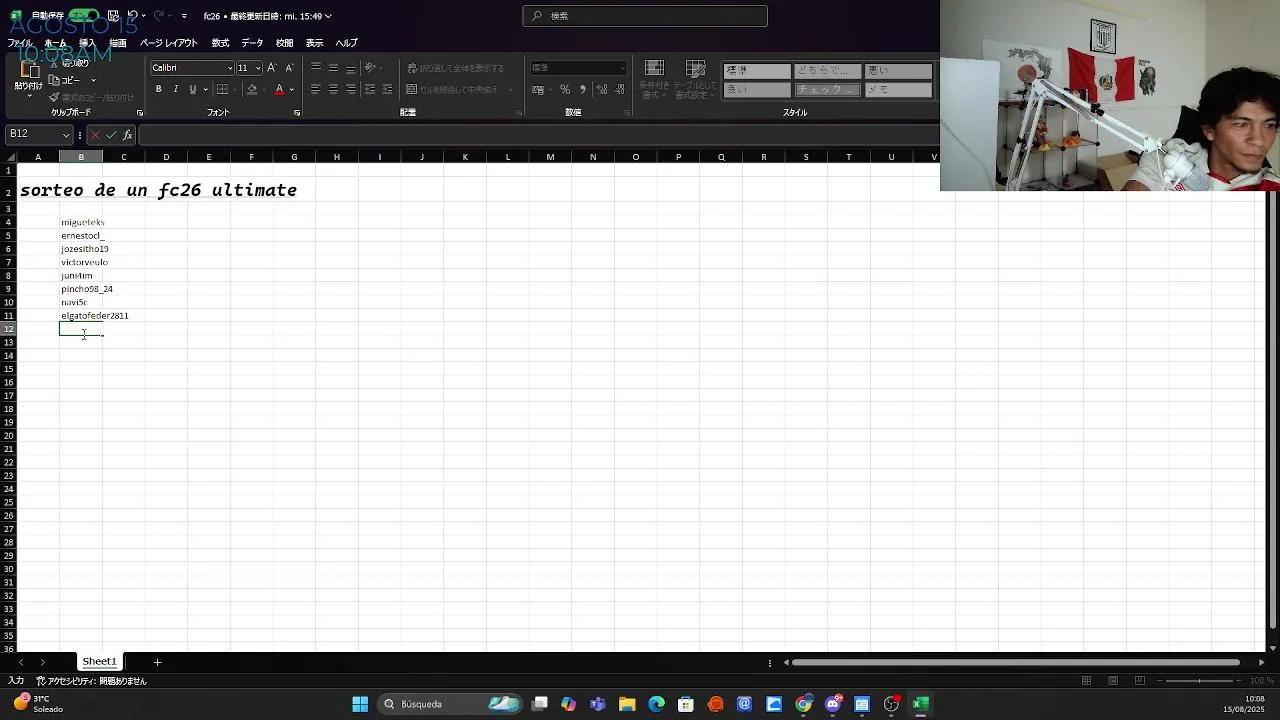This screenshot has height=720, width=1280.
Task: Open Format as Table (テーブルとして書式設定) menu
Action: pos(695,80)
